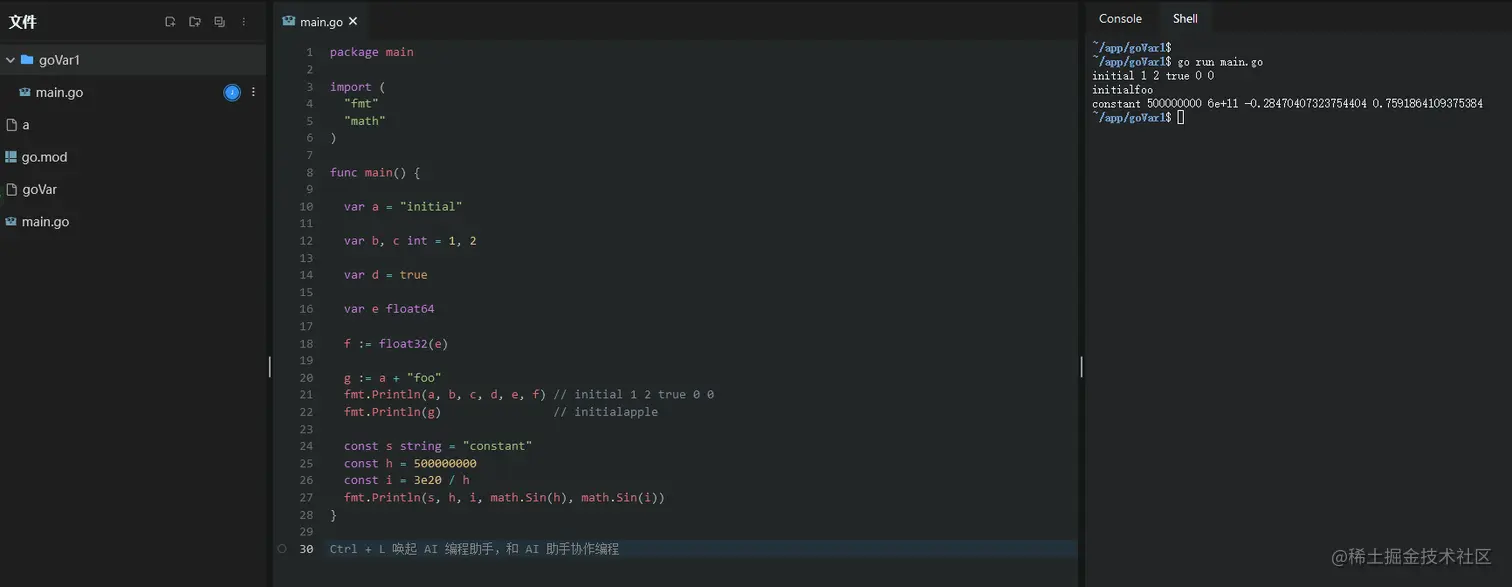Click the "fmt" import line

coord(361,103)
